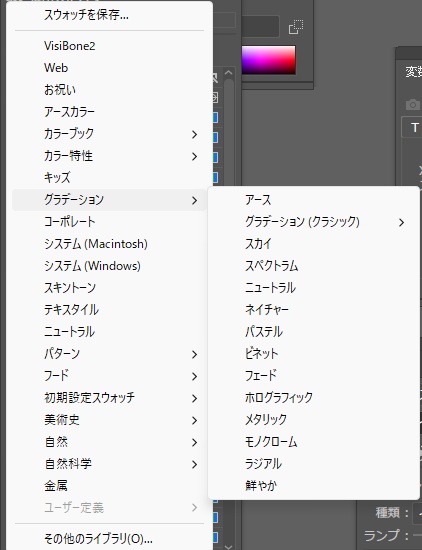
Task: Expand the 初期設定スウォッチ submenu
Action: point(109,398)
